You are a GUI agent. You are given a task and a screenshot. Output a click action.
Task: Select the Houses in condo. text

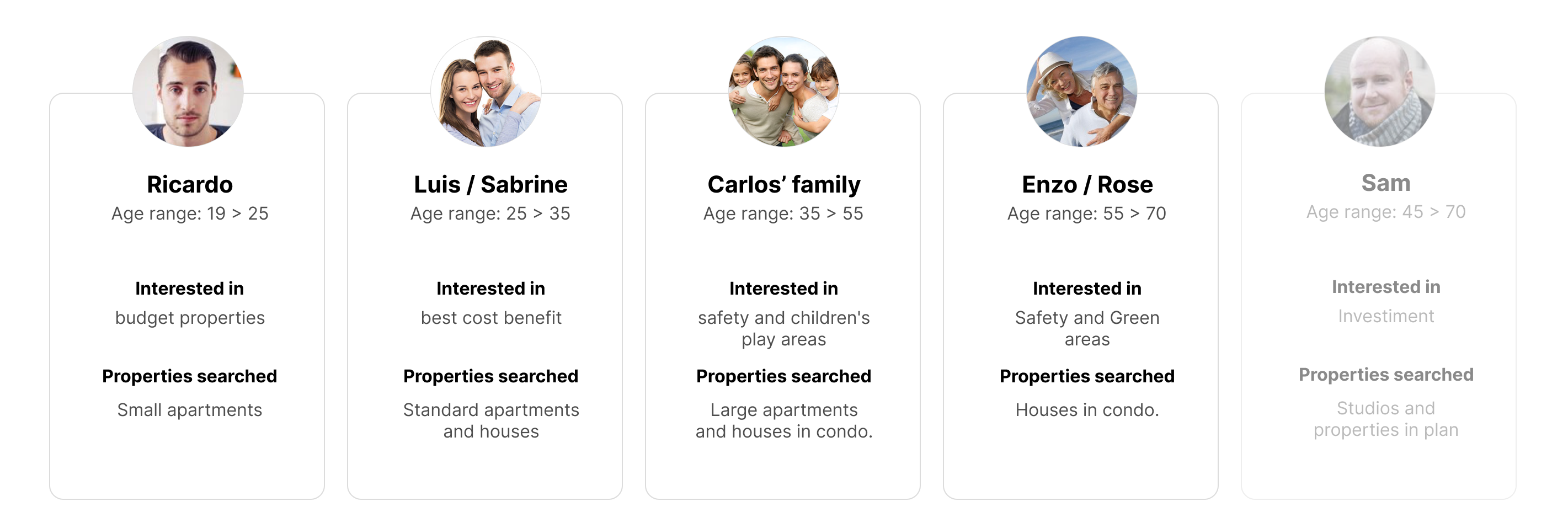tap(1087, 410)
